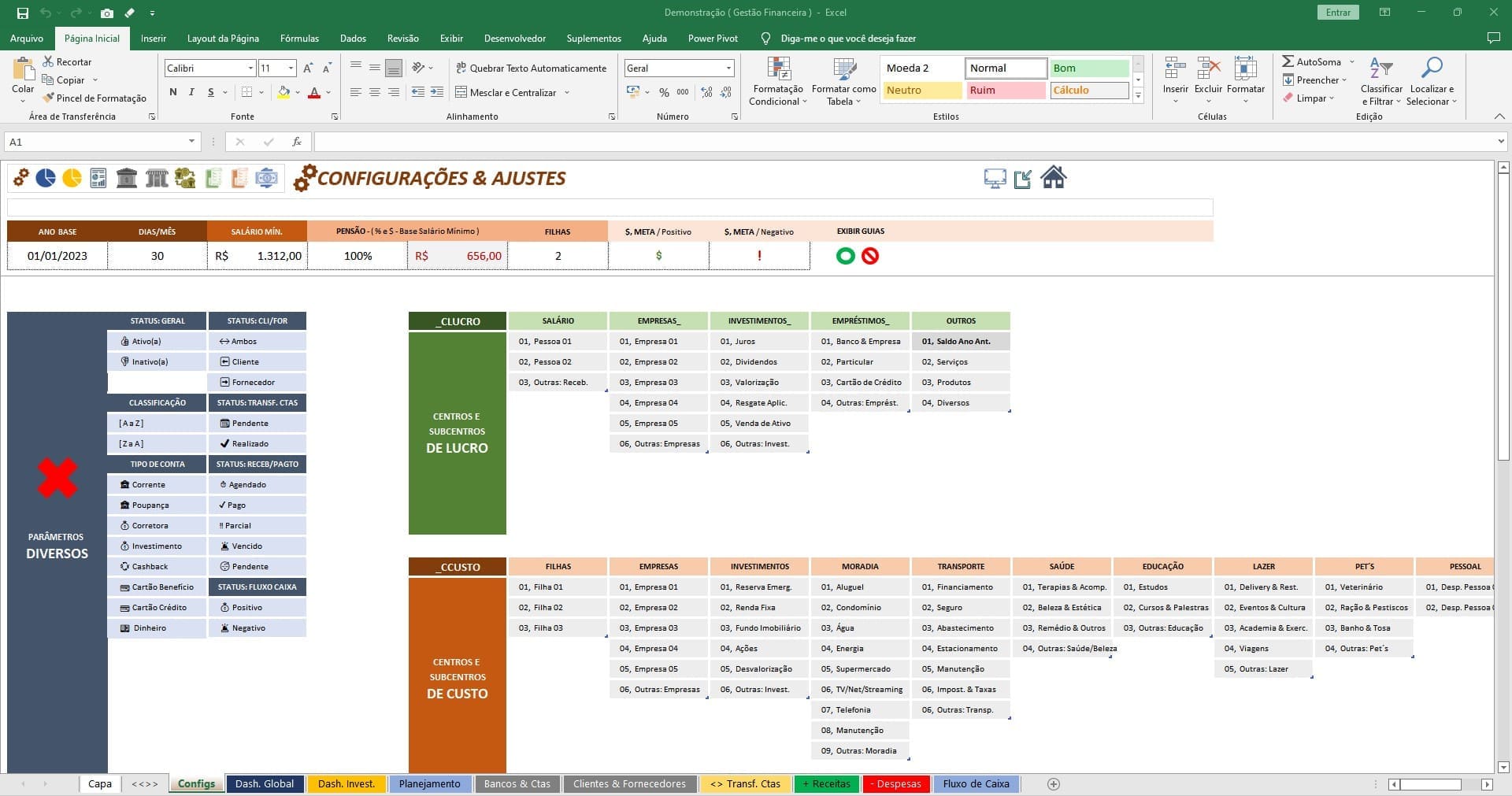Click the red X icon in Parâmetros panel
The image size is (1512, 796).
pyautogui.click(x=57, y=478)
